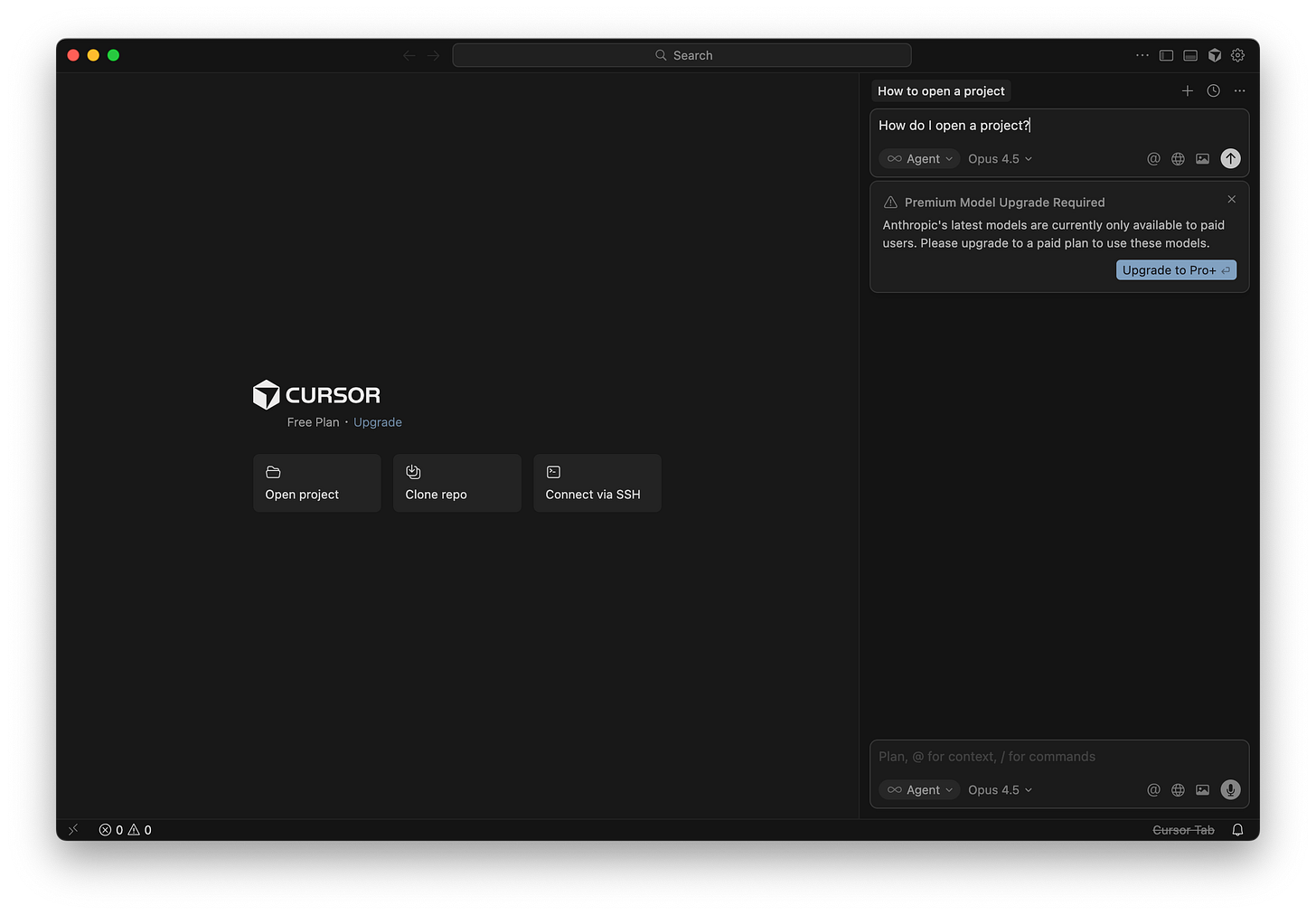Click the top Search bar

click(x=681, y=55)
